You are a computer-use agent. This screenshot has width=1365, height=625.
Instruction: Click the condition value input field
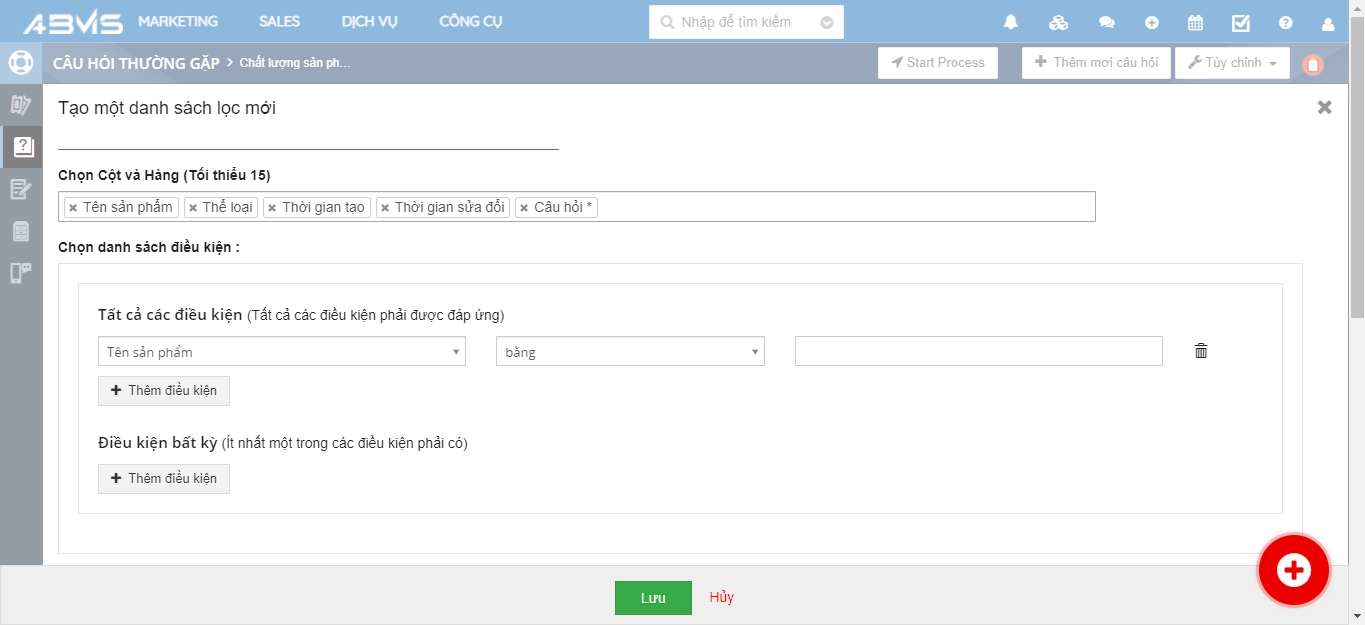pyautogui.click(x=978, y=351)
